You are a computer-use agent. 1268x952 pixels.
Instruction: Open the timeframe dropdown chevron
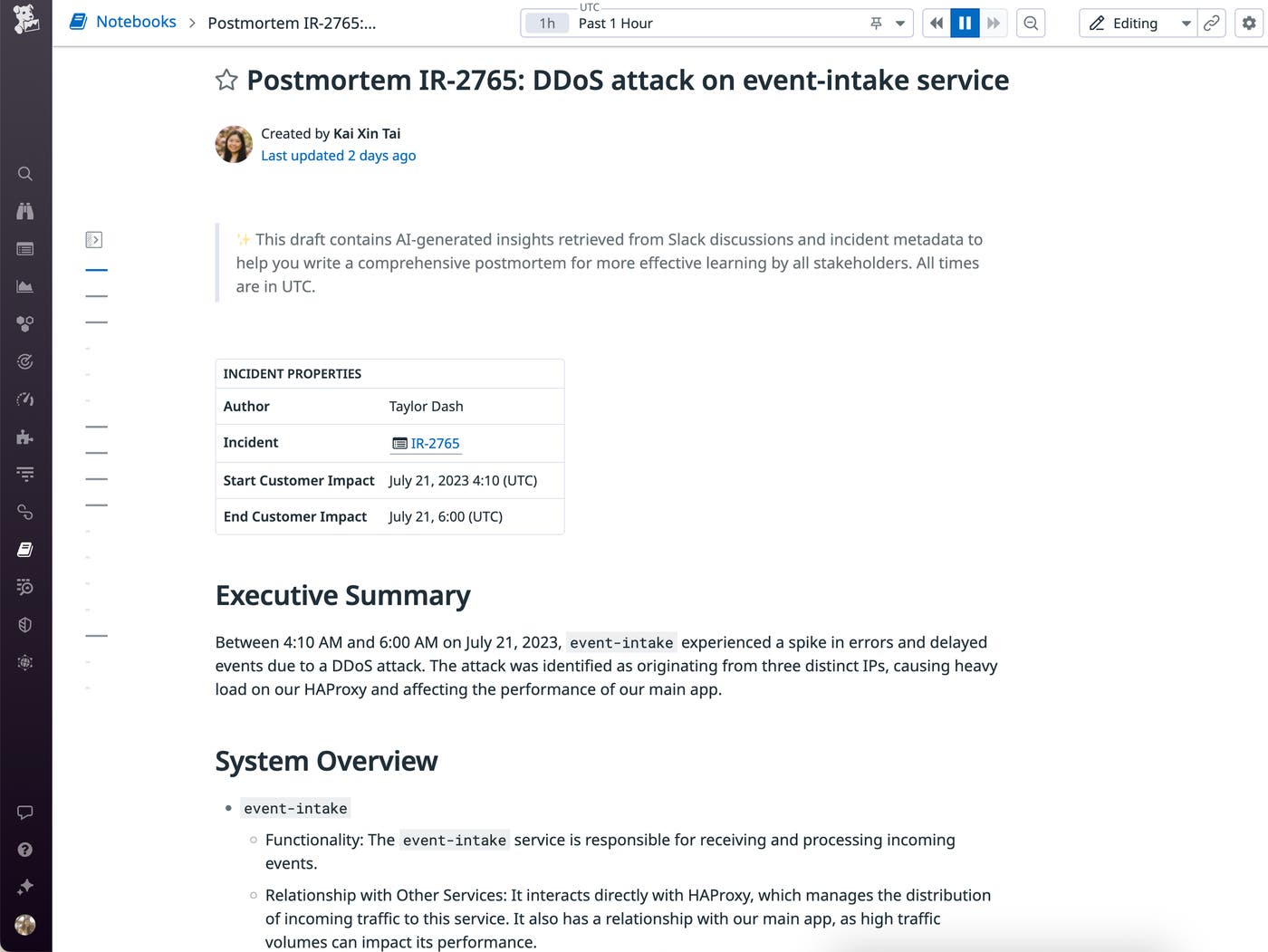click(x=899, y=23)
